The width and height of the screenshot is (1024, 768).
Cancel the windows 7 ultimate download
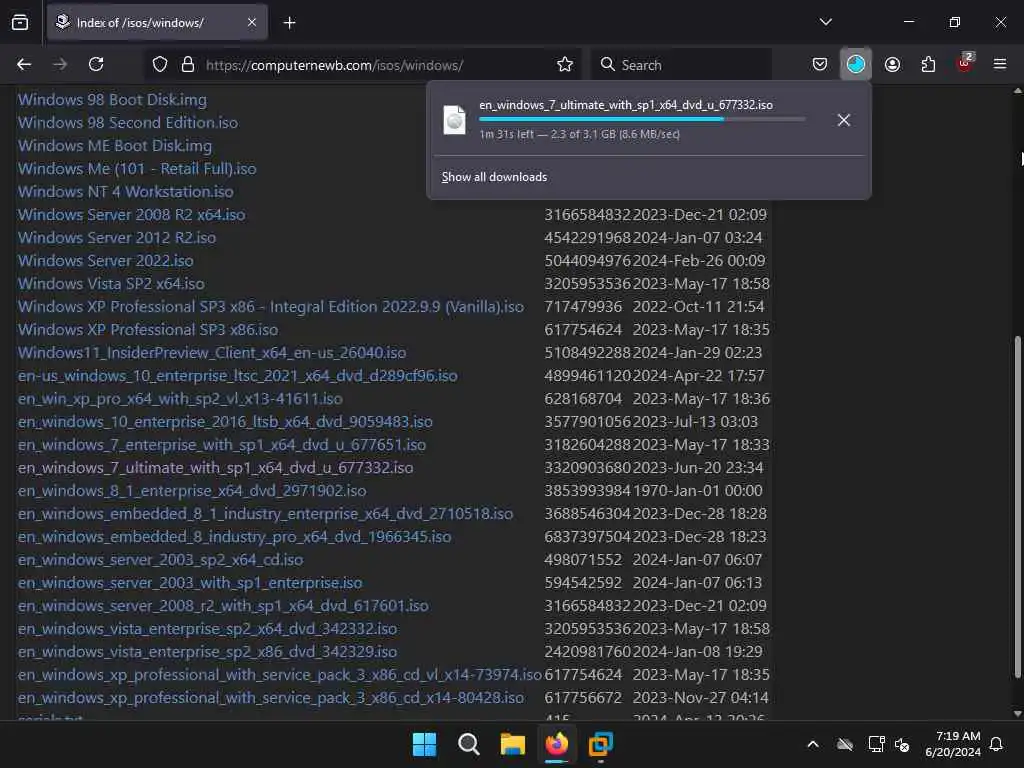(x=844, y=120)
